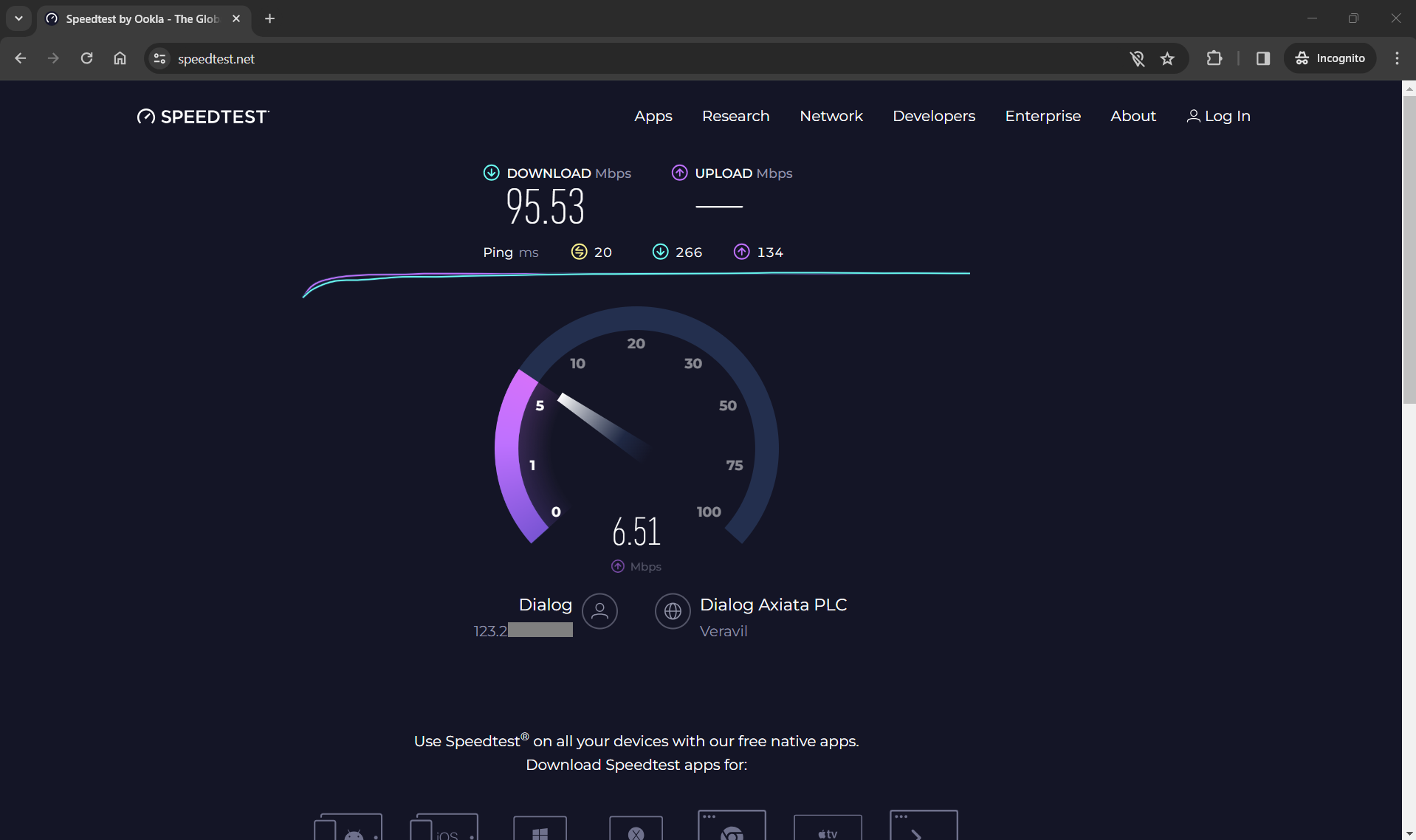Open the Developers menu
Viewport: 1416px width, 840px height.
click(934, 116)
